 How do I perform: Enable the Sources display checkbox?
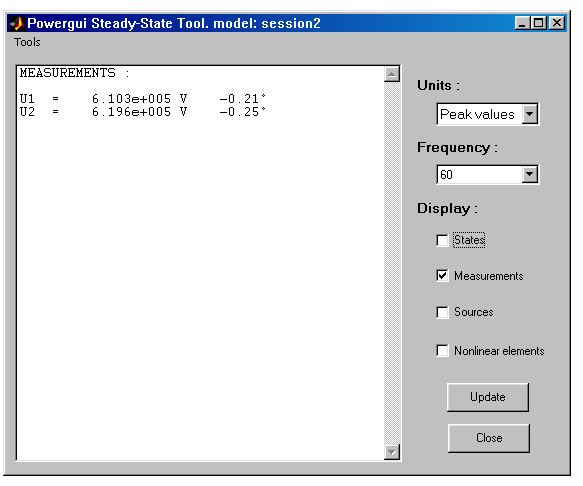coord(442,312)
